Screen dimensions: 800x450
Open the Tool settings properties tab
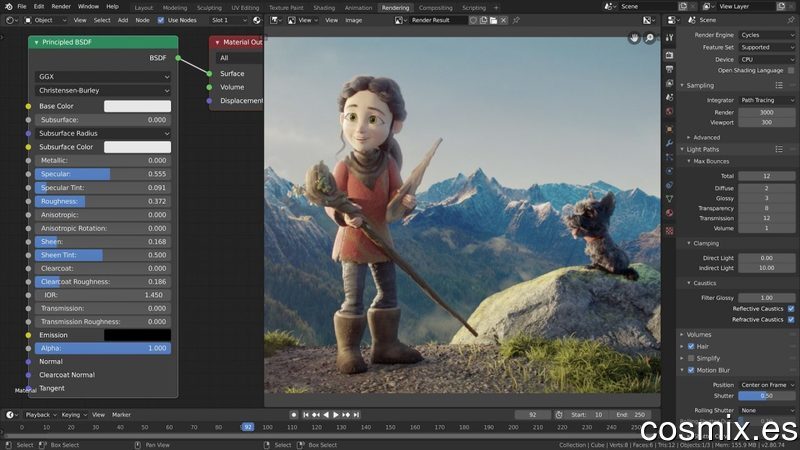point(669,37)
